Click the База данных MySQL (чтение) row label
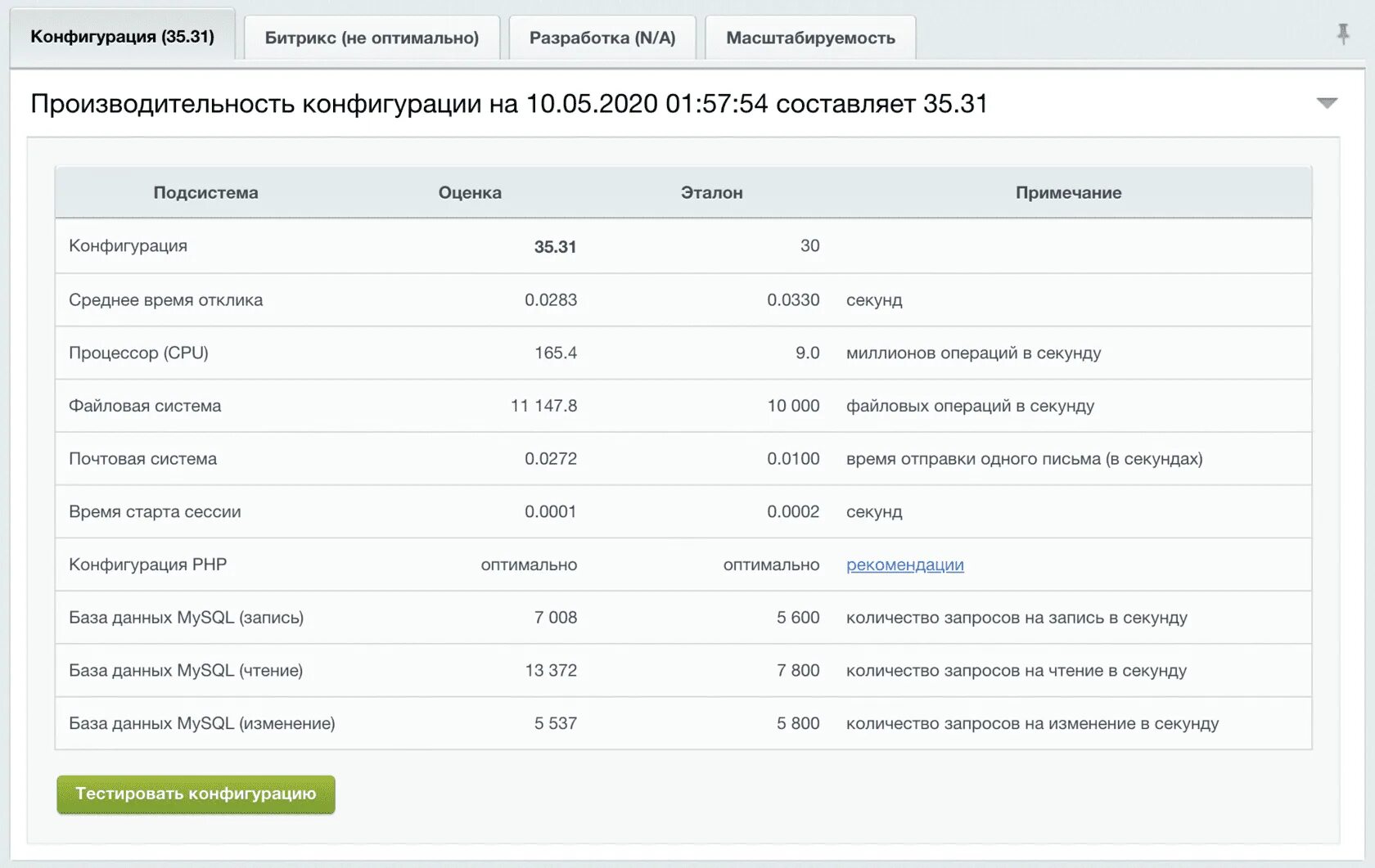 pyautogui.click(x=186, y=671)
